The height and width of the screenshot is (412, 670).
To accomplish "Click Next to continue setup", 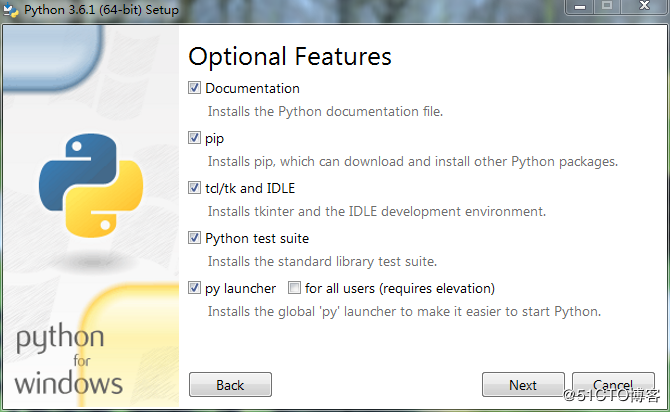I will [x=523, y=385].
